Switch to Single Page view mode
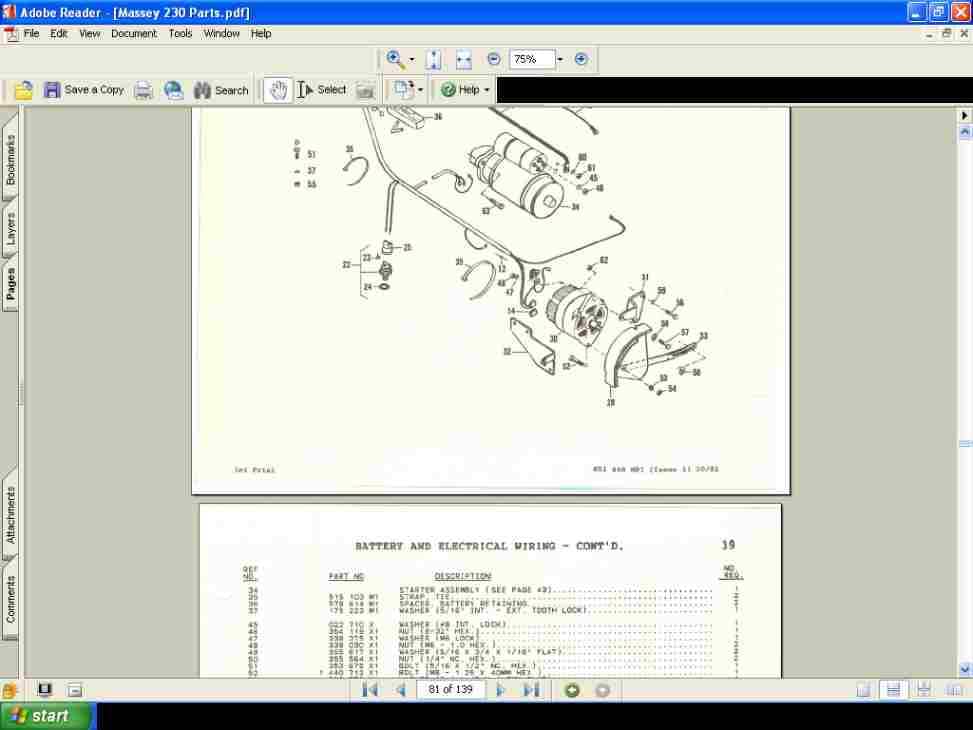The width and height of the screenshot is (973, 730). click(x=862, y=689)
